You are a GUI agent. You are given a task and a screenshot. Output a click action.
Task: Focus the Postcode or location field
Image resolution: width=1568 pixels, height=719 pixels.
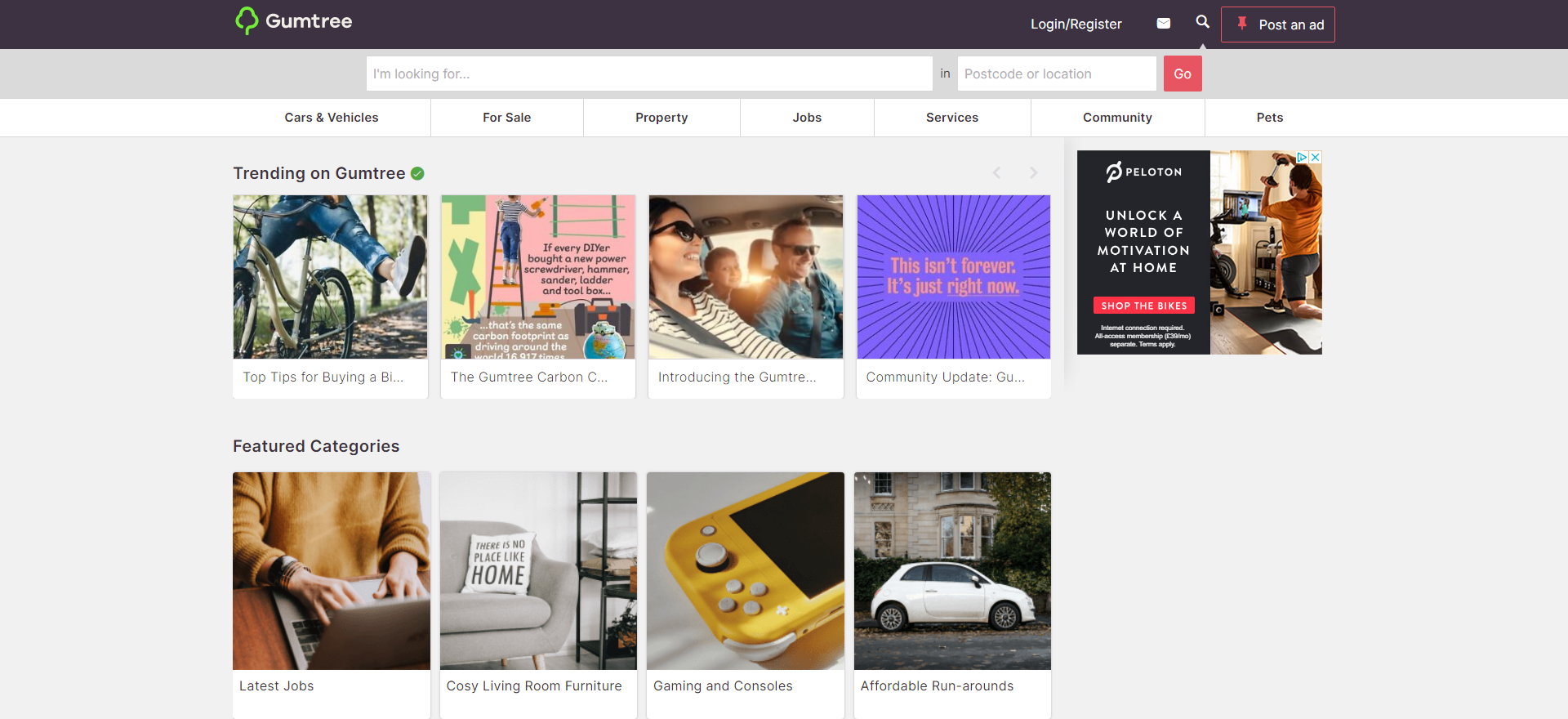[1056, 74]
